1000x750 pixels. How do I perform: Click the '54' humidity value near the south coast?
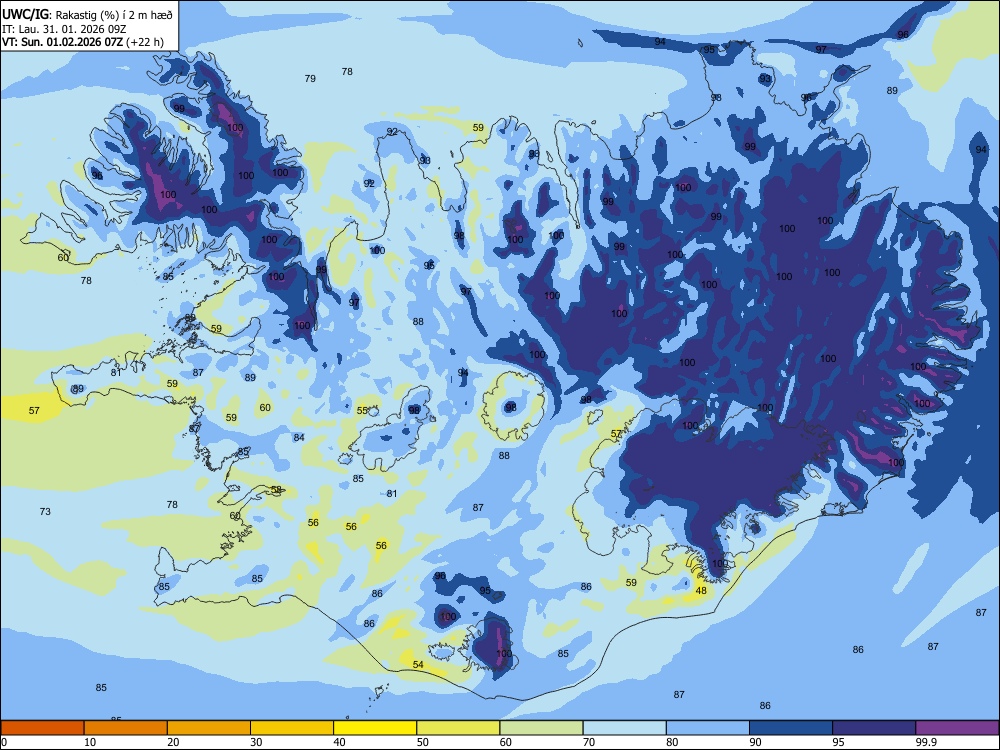coord(418,665)
